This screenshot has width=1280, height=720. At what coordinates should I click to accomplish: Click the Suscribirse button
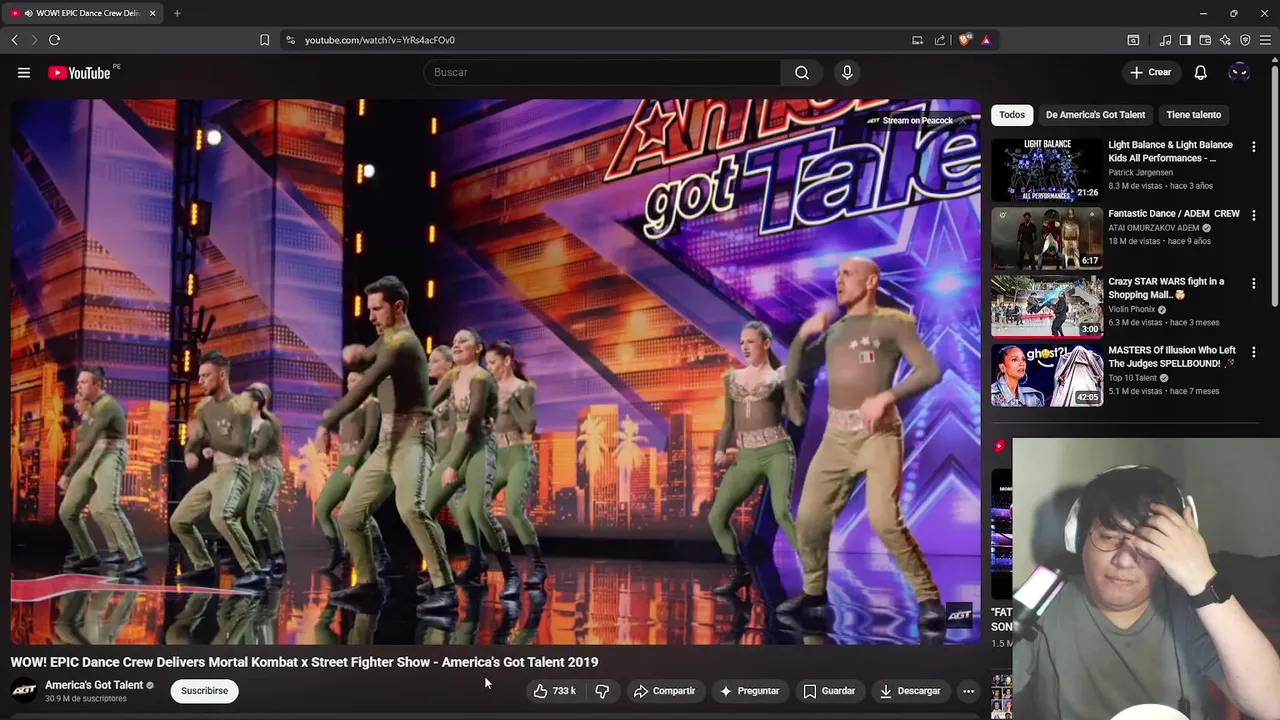(x=204, y=691)
